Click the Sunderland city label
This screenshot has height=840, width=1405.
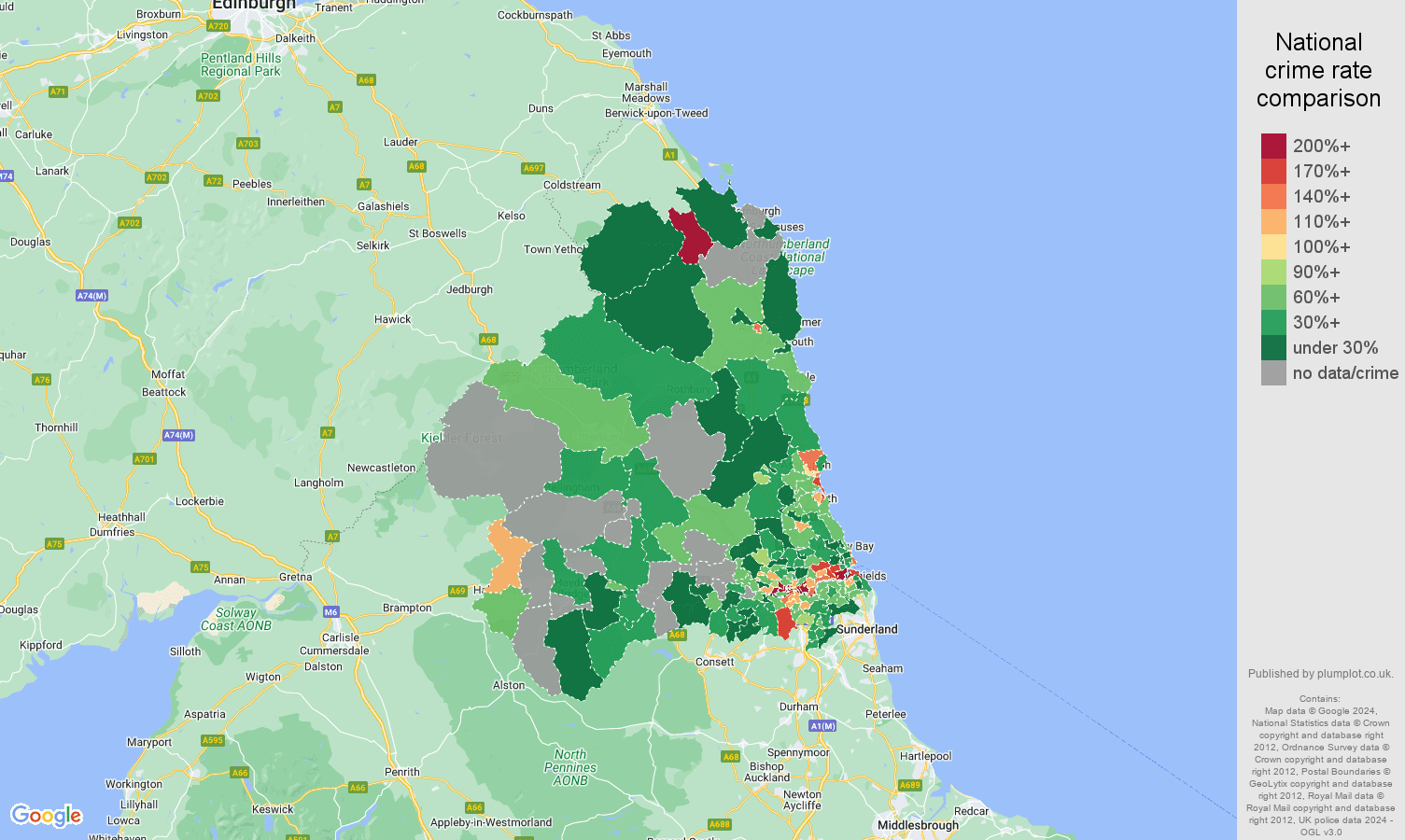click(867, 629)
